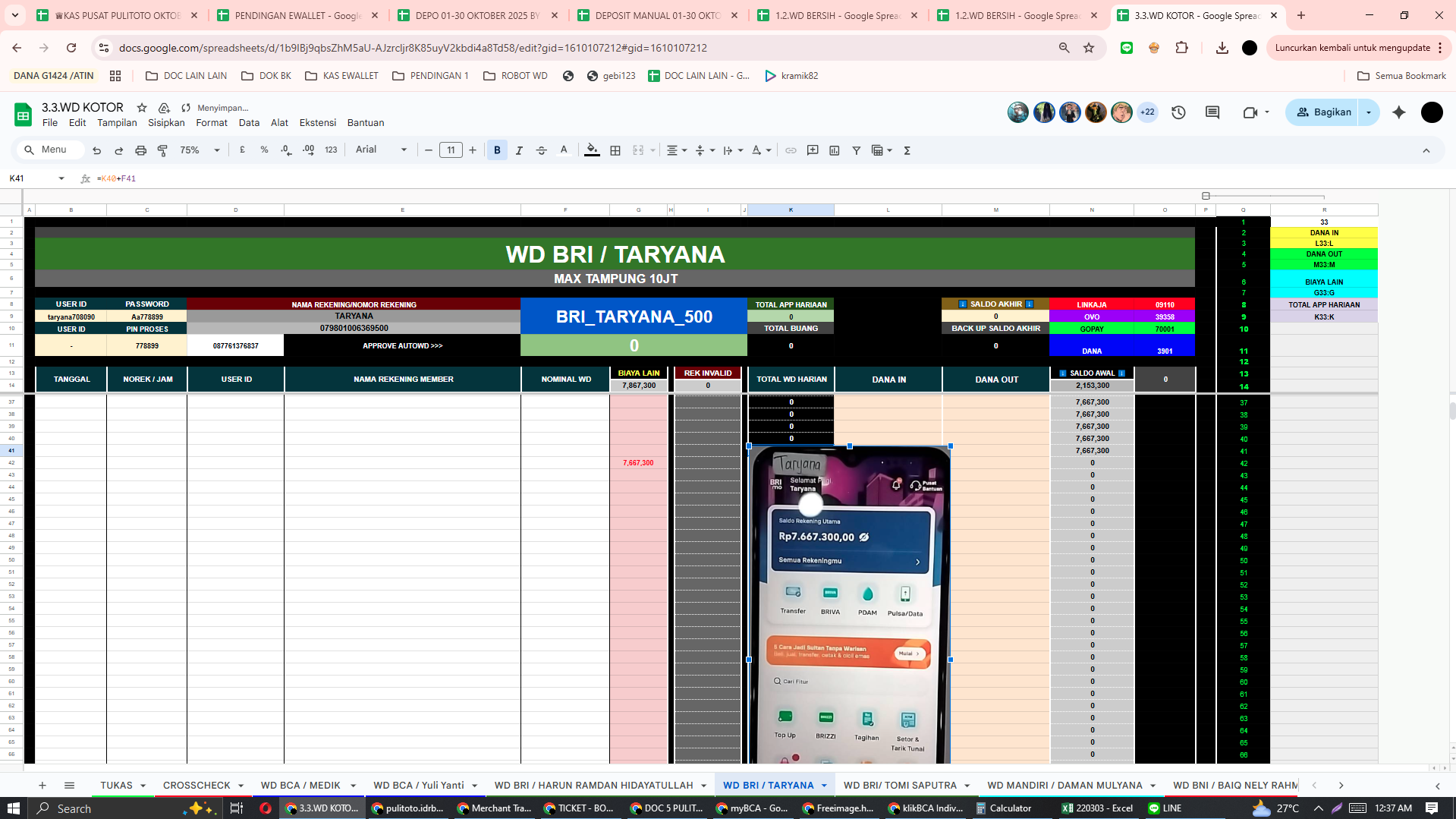Click Menu search box in toolbar
This screenshot has height=819, width=1456.
tap(50, 150)
